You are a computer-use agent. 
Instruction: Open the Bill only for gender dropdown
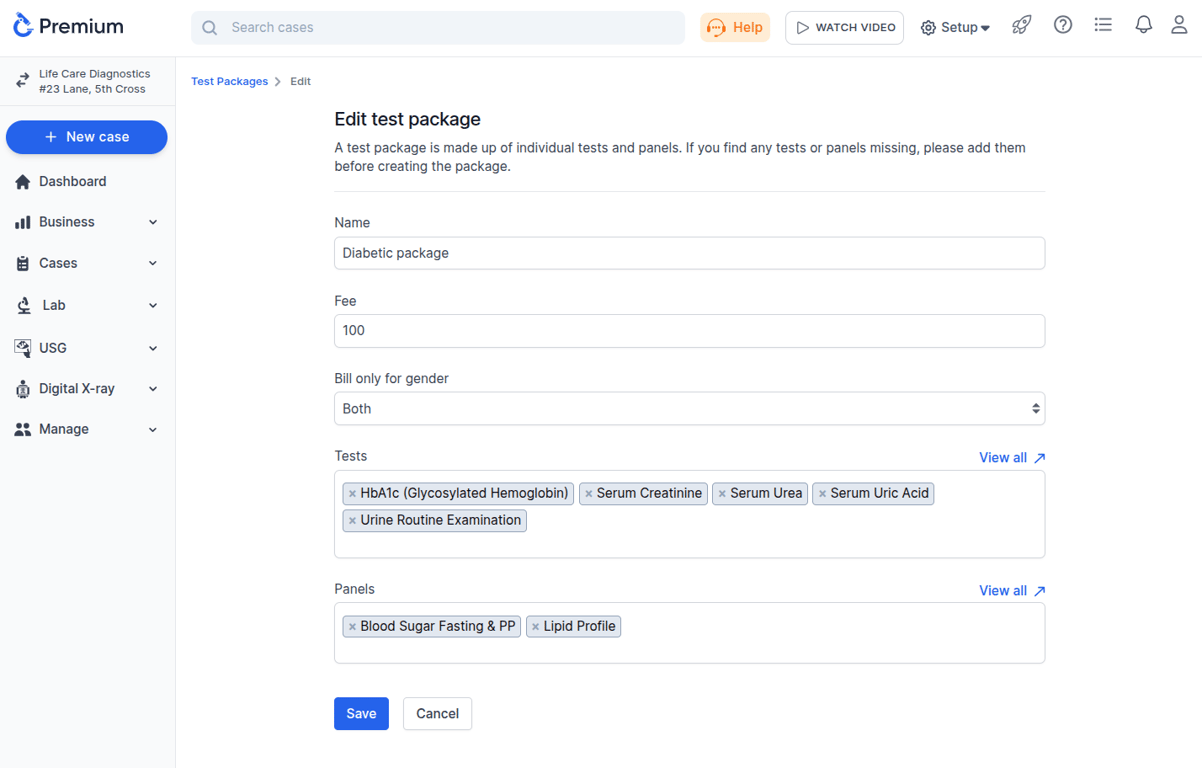[689, 409]
